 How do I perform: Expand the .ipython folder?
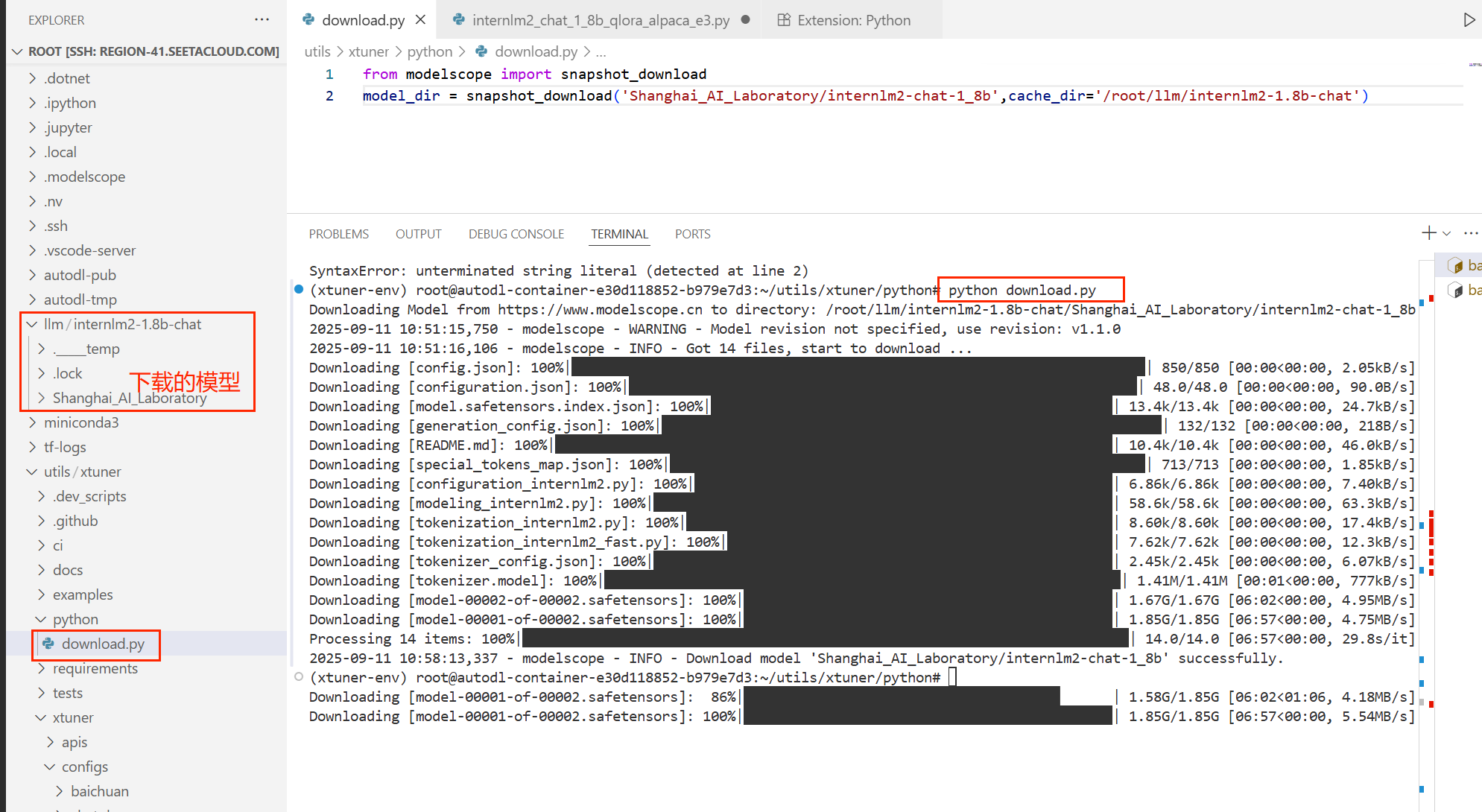pyautogui.click(x=146, y=103)
